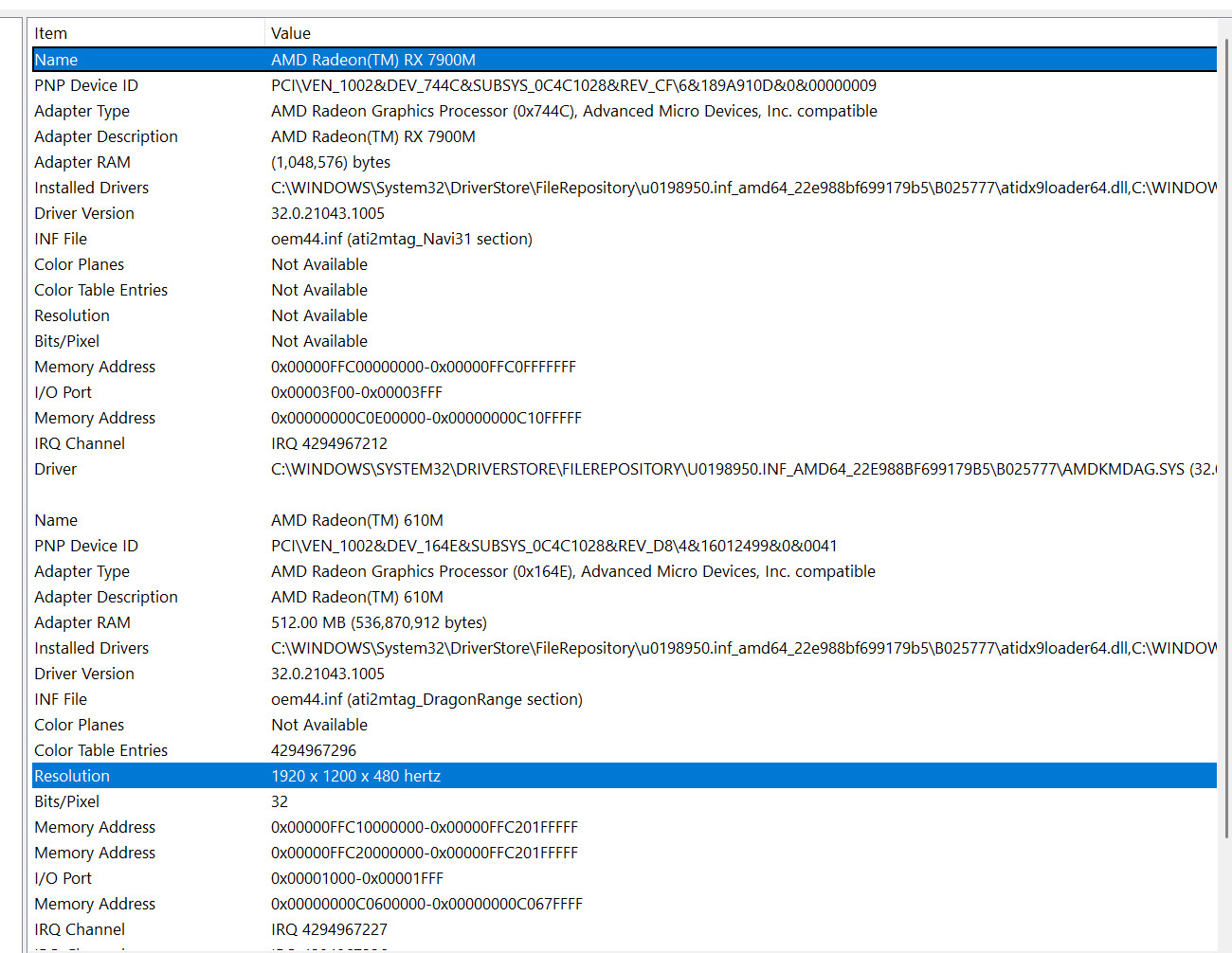Click the Bits/Pixel value 32

(280, 801)
